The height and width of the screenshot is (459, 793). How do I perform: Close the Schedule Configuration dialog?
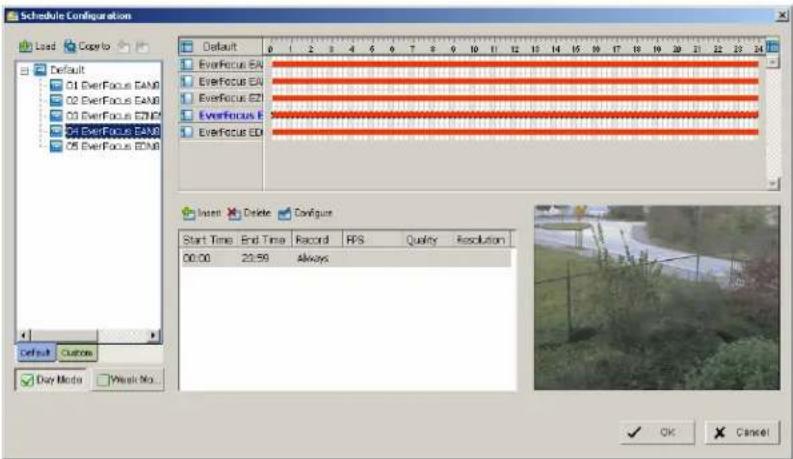click(781, 16)
